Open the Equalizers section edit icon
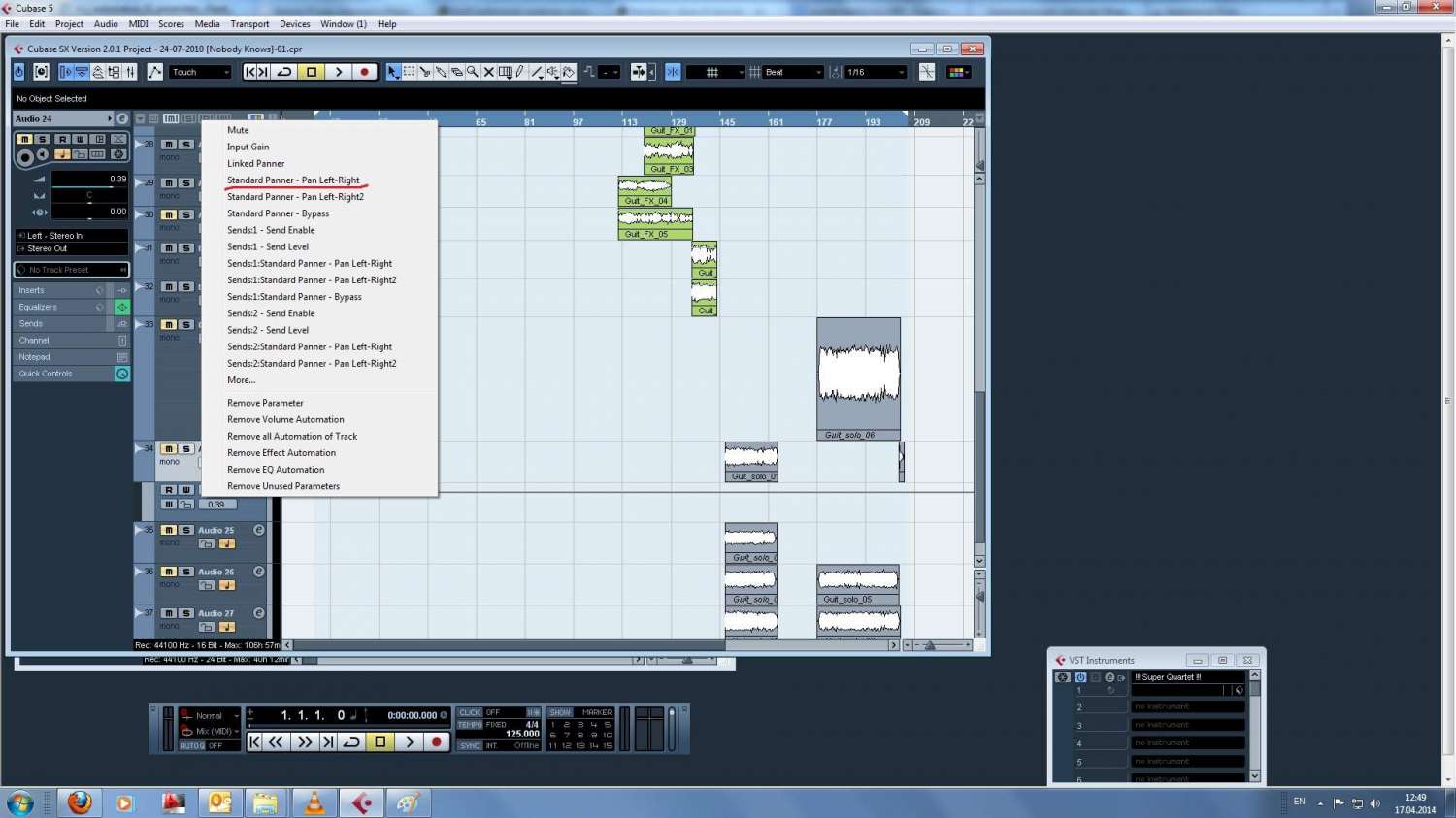 122,307
